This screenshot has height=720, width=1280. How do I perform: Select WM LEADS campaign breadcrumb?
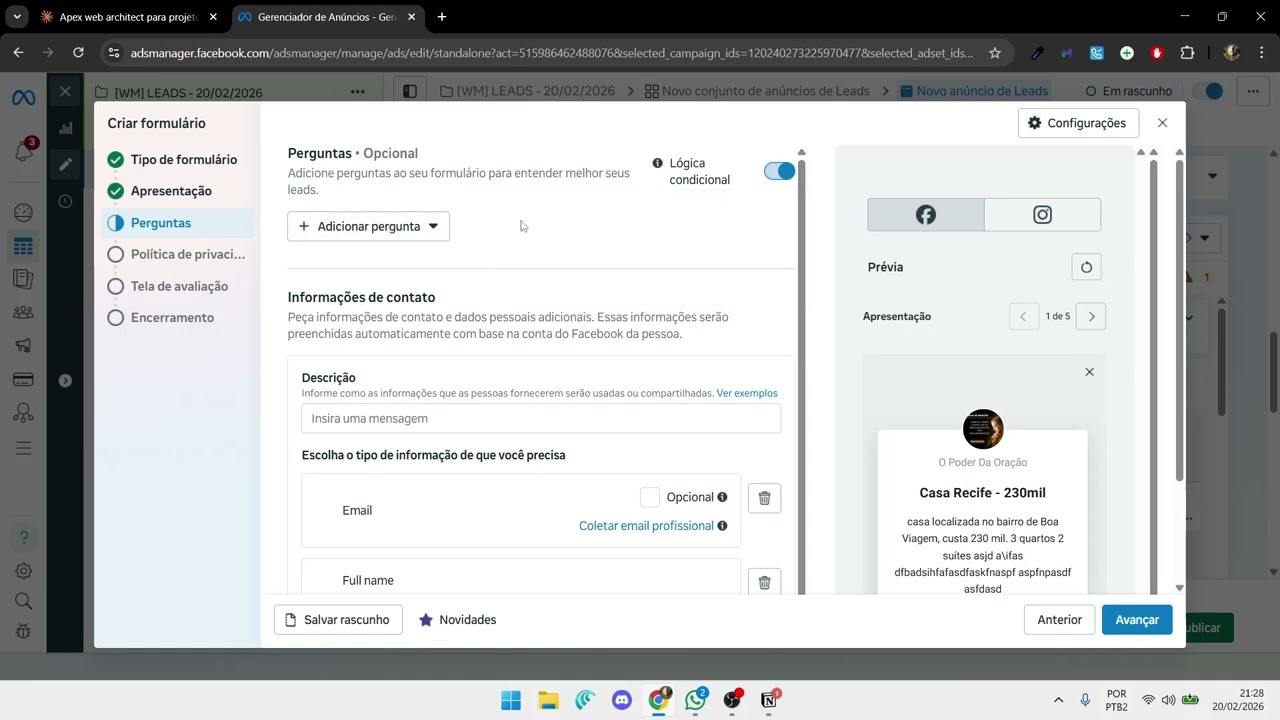[x=527, y=91]
